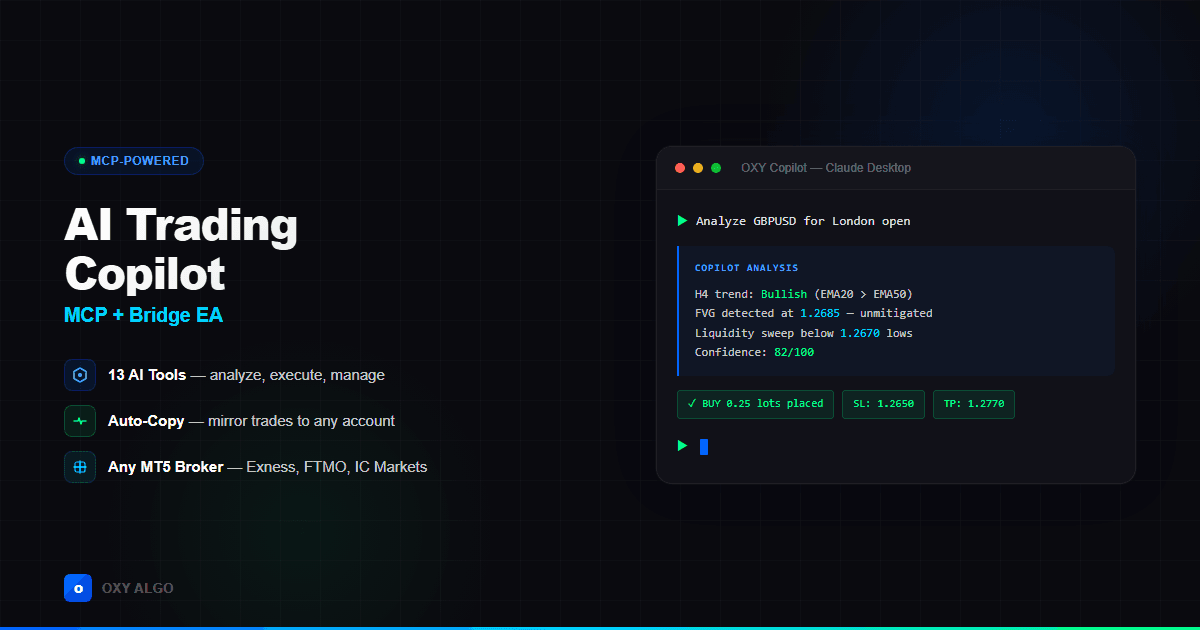Viewport: 1200px width, 630px height.
Task: Select the TP: 1.2770 badge
Action: click(973, 405)
